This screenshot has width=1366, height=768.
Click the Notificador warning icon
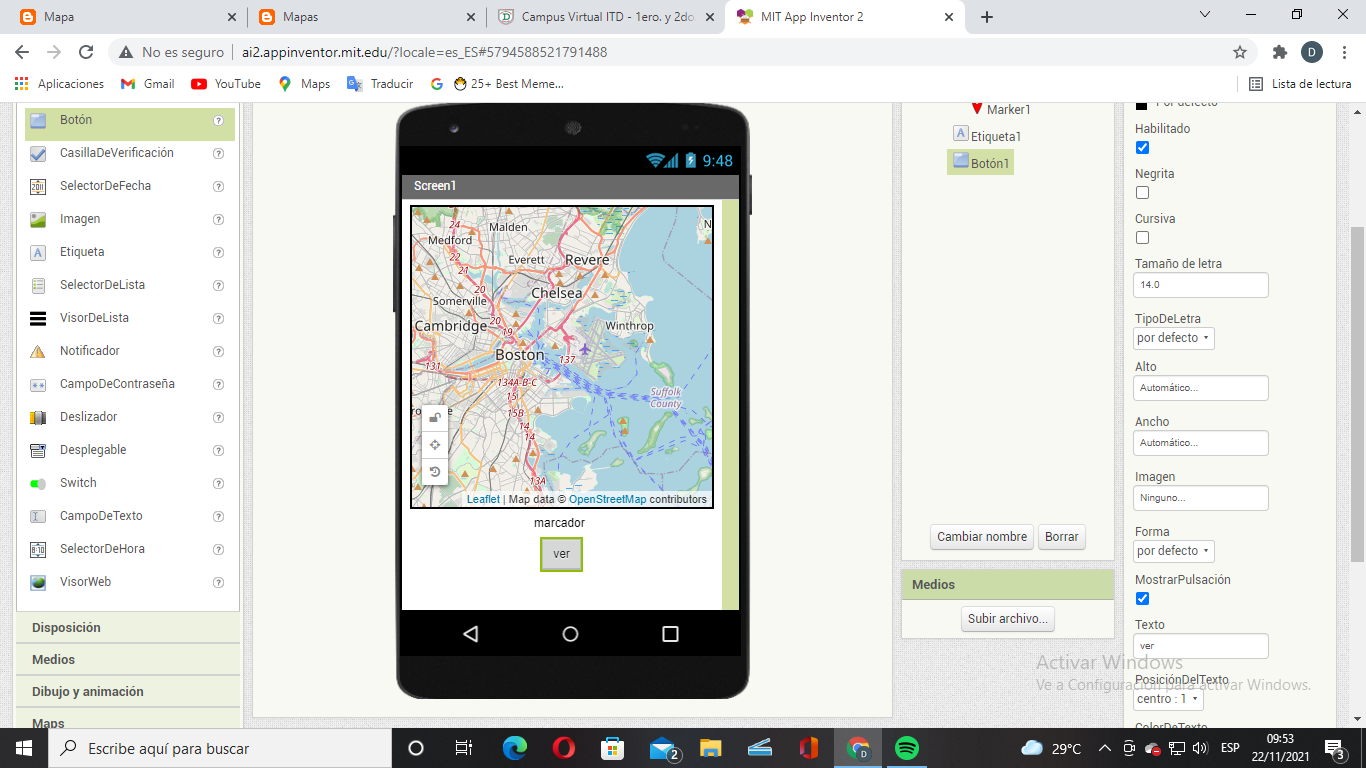point(38,351)
